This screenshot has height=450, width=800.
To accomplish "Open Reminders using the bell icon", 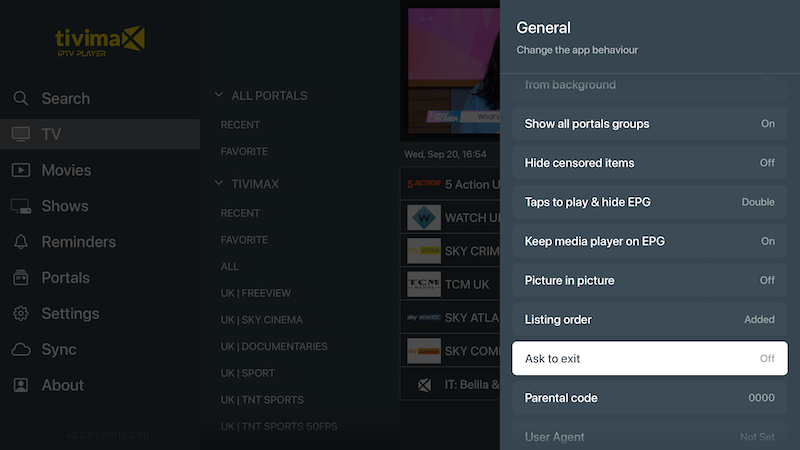I will tap(21, 242).
